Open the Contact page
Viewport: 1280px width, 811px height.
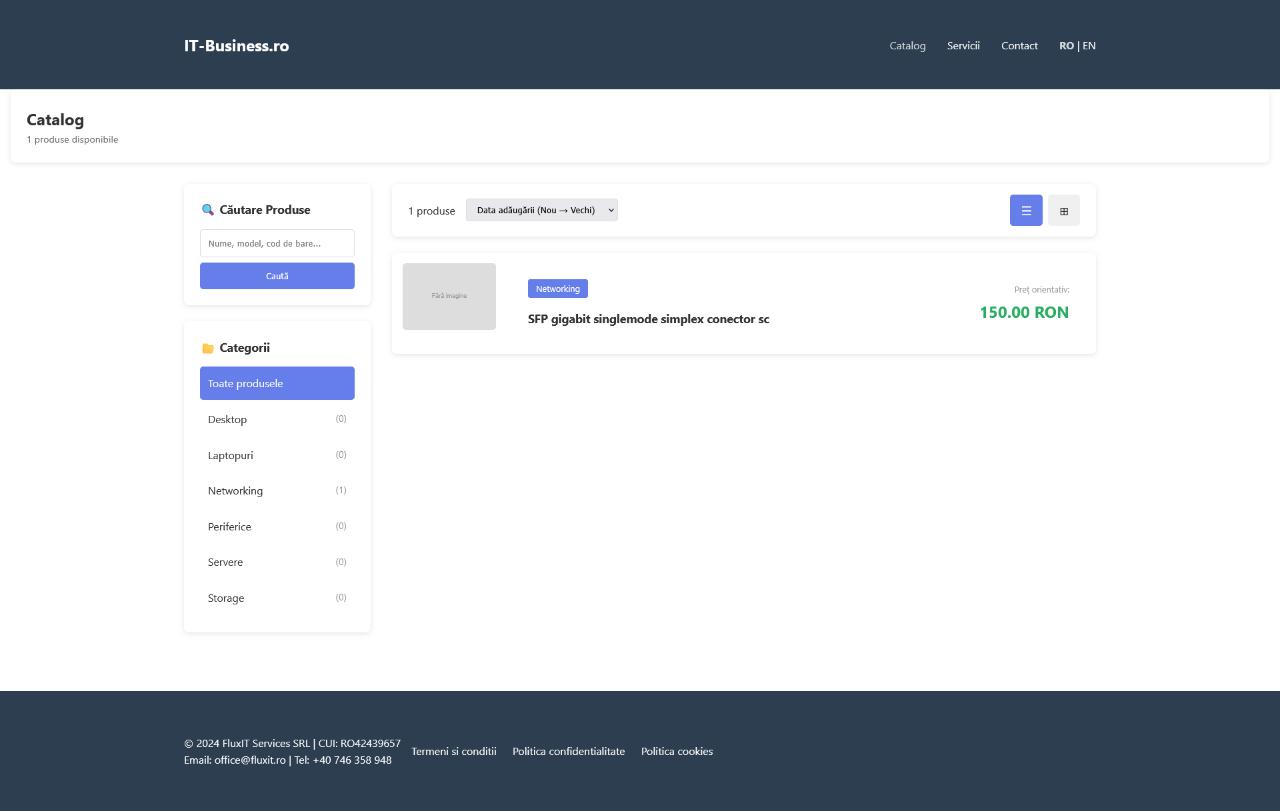click(1019, 46)
